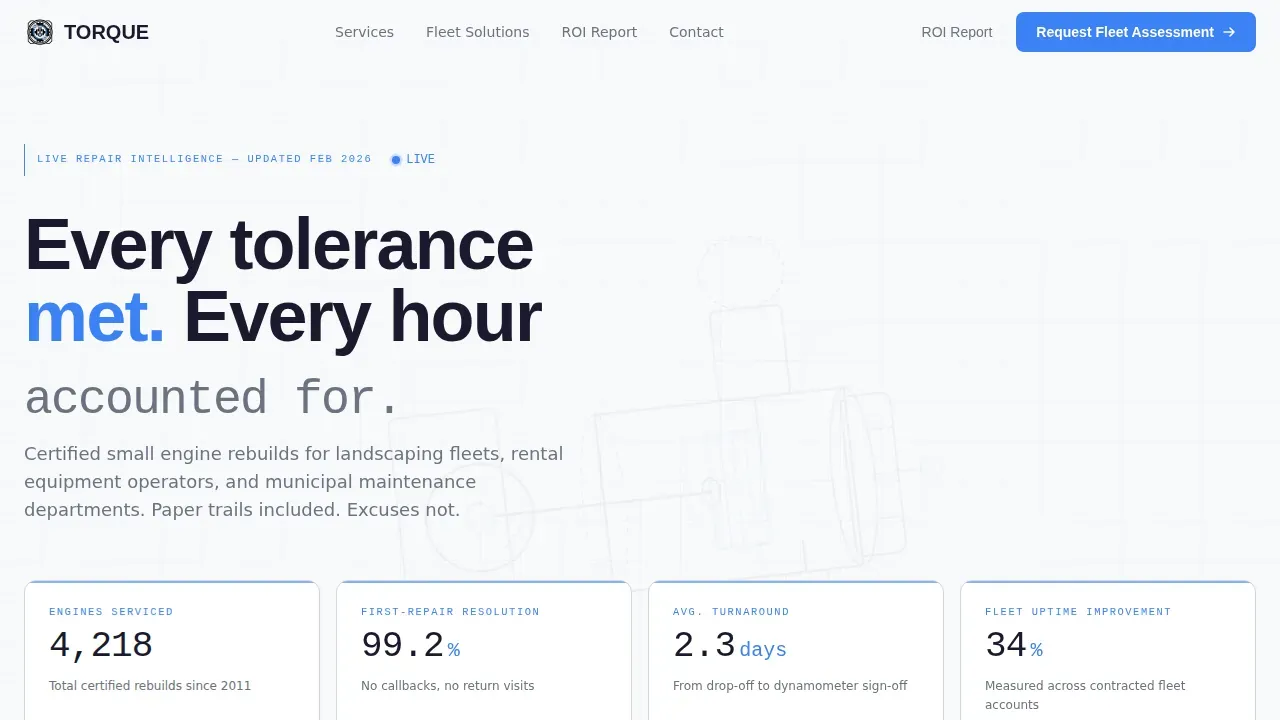The height and width of the screenshot is (720, 1280).
Task: Click 'Total certified rebuilds since 2011' text
Action: point(150,686)
